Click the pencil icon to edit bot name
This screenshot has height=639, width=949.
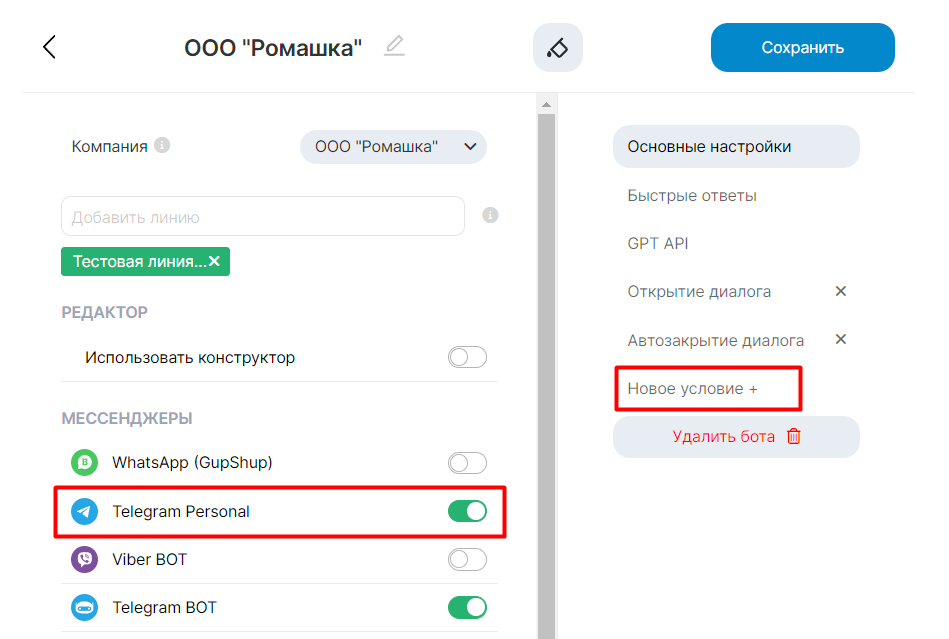pyautogui.click(x=395, y=46)
